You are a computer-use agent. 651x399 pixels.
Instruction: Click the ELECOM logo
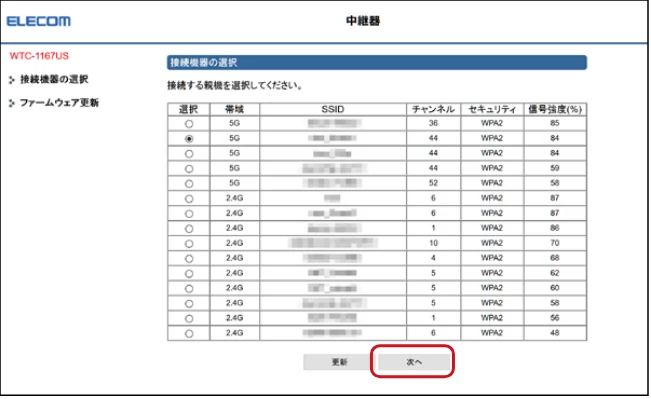tap(39, 21)
